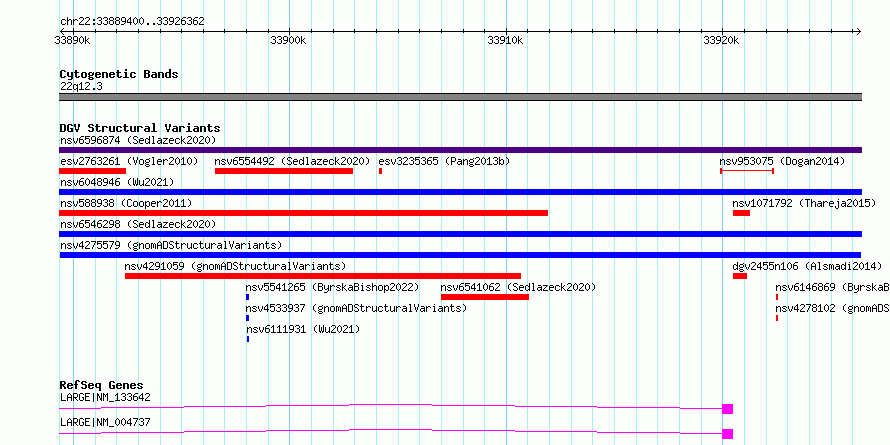Click the LARGE|NM_133642 gene label
890x445 pixels.
[x=105, y=397]
